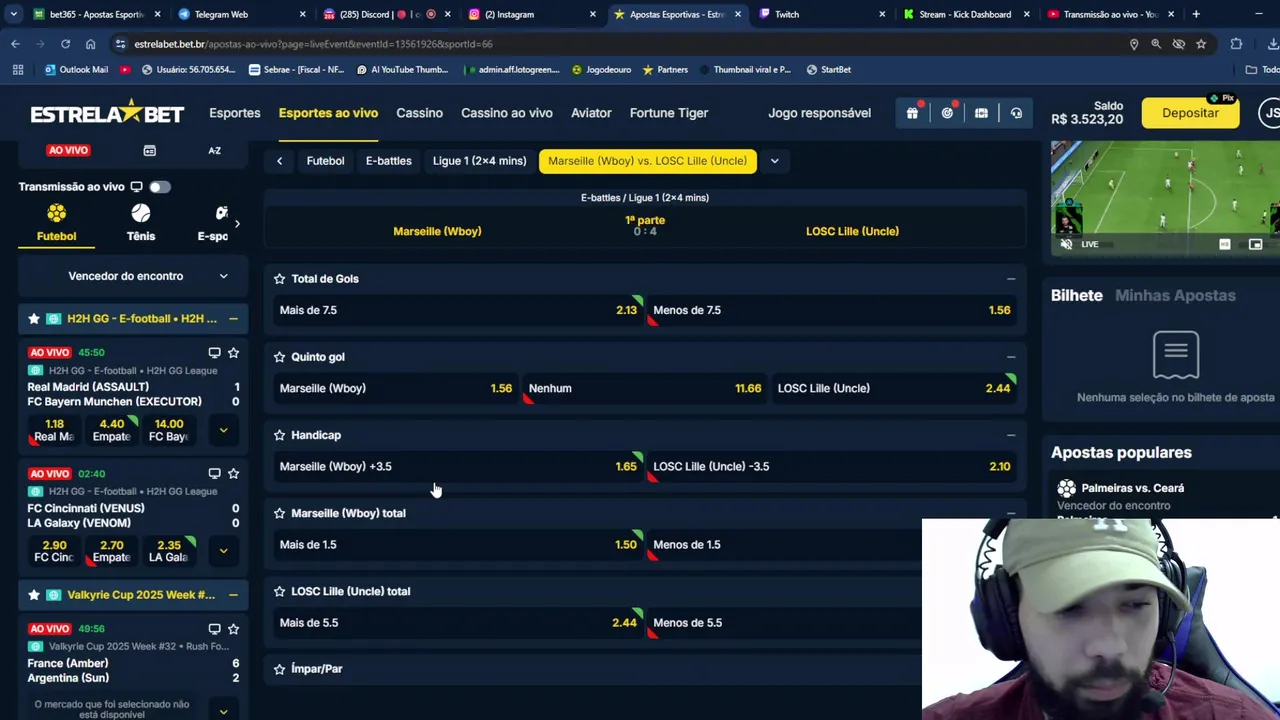The image size is (1280, 720).
Task: Open Palmeiras vs. Ceará popular bet
Action: tap(1132, 488)
